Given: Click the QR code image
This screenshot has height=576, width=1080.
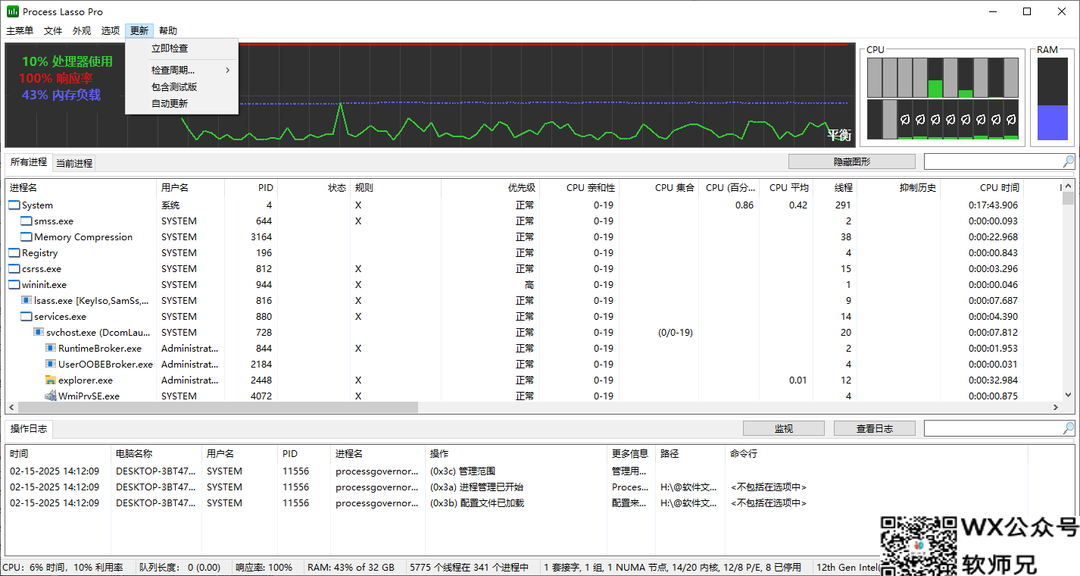Looking at the screenshot, I should click(918, 546).
